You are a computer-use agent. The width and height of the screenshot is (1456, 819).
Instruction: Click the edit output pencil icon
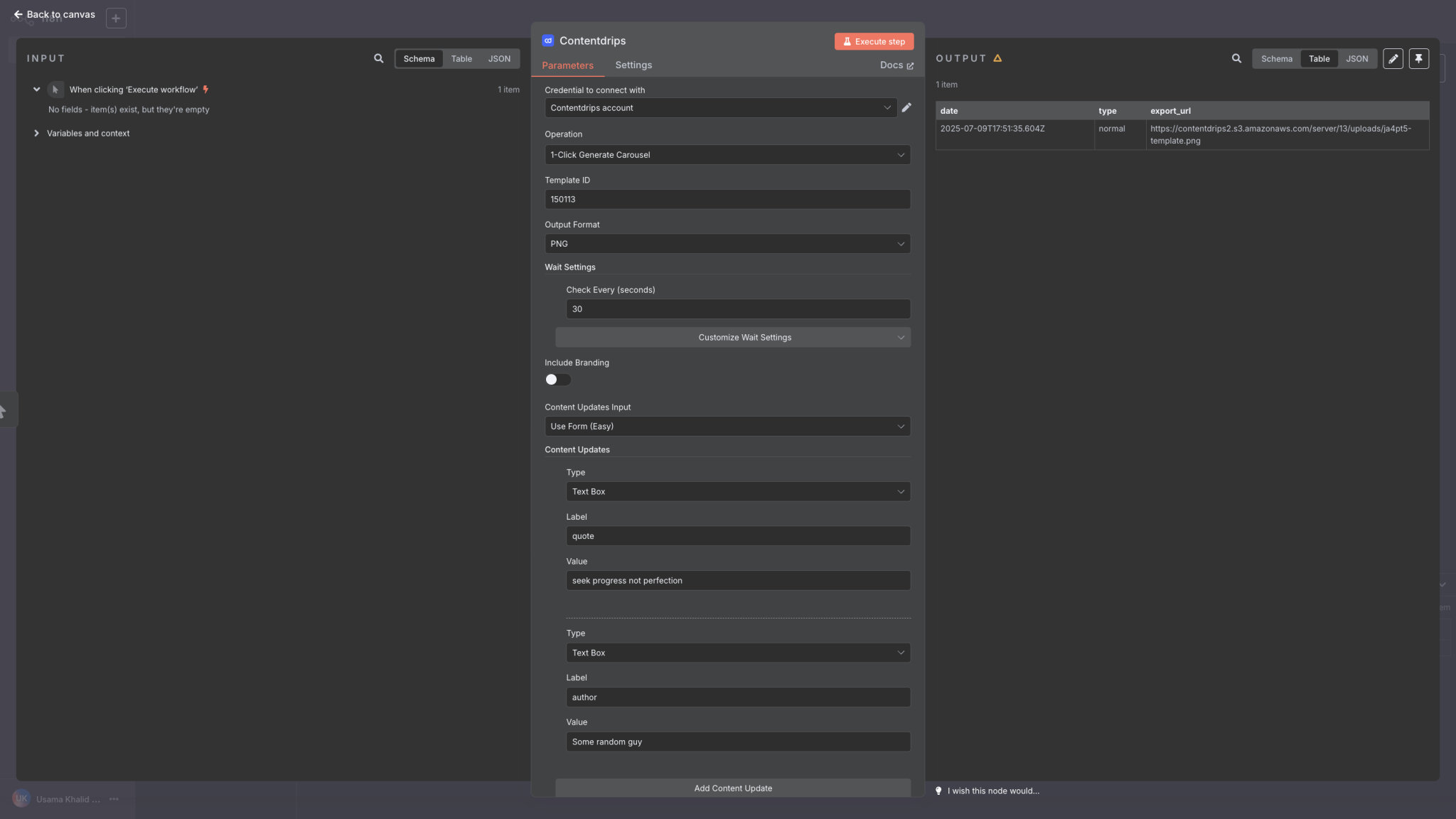tap(1393, 58)
